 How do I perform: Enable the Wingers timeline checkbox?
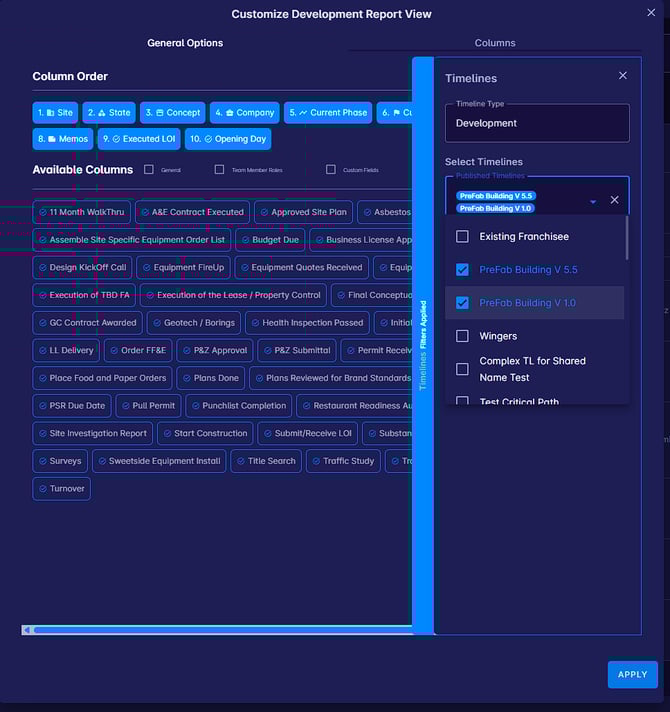[x=462, y=336]
